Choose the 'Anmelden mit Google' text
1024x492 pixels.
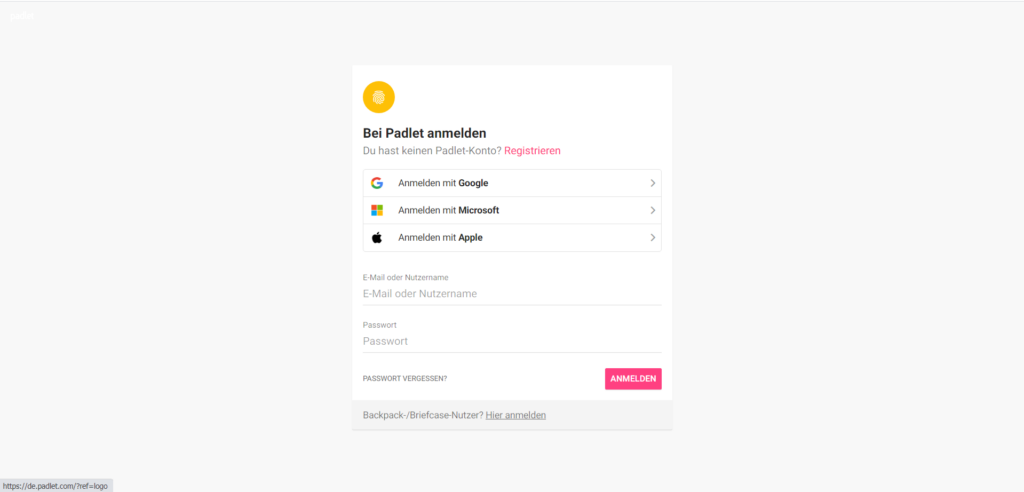443,183
